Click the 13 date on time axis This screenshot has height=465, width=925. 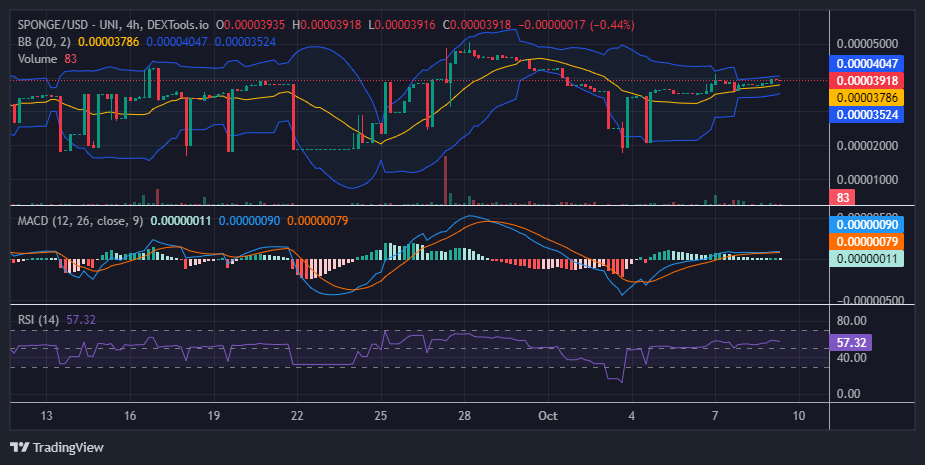46,416
